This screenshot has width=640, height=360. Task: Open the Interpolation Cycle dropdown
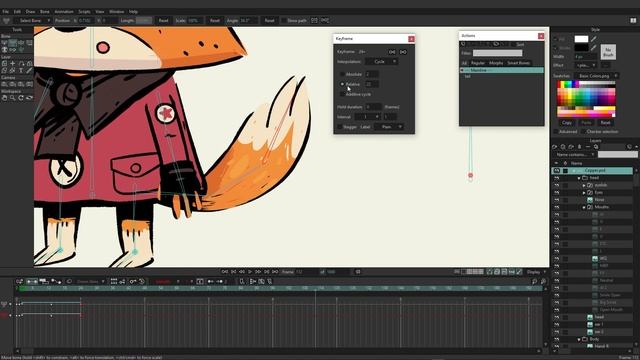381,62
